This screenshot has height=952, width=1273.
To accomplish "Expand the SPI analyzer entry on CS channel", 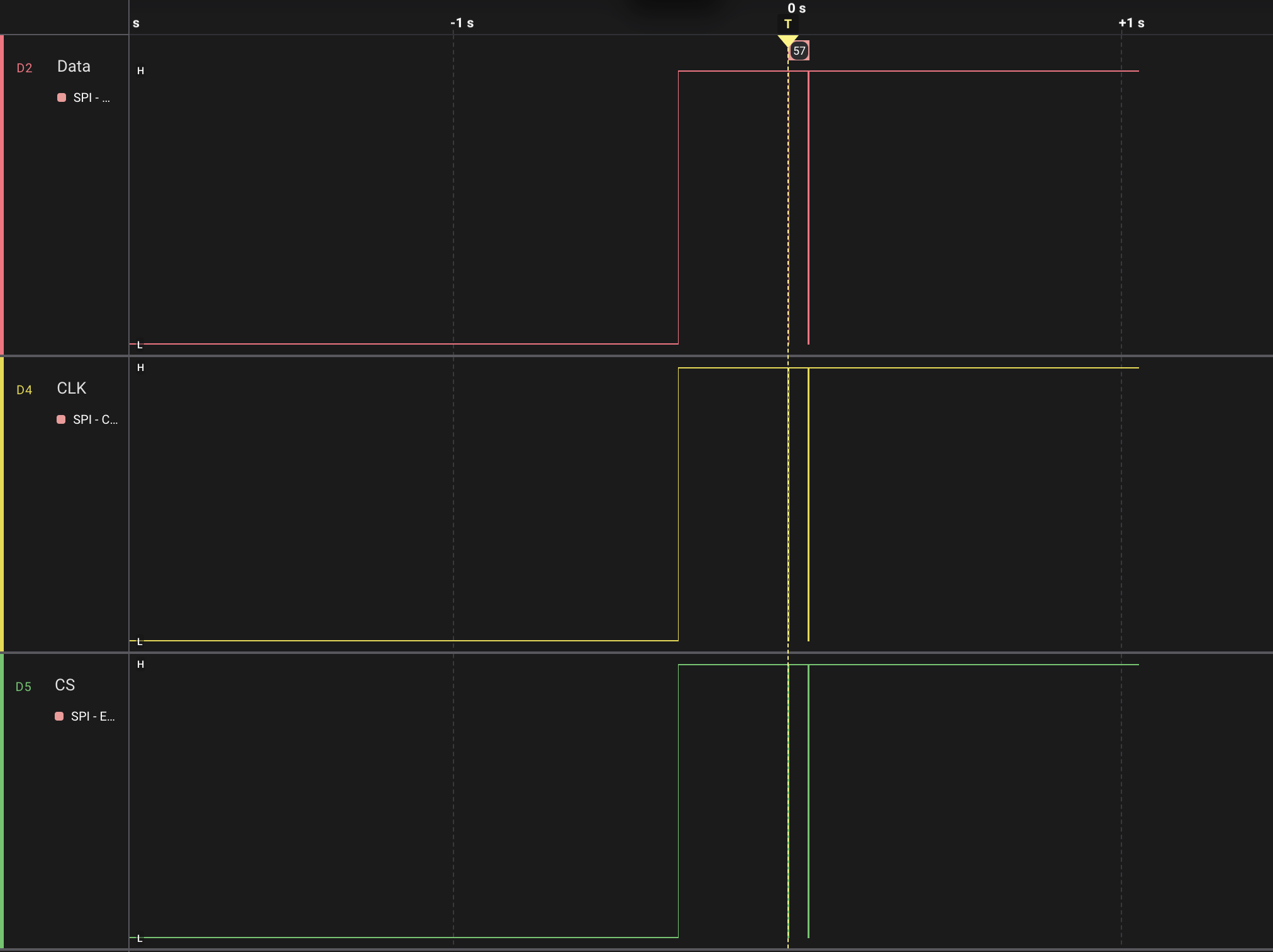I will click(x=92, y=716).
